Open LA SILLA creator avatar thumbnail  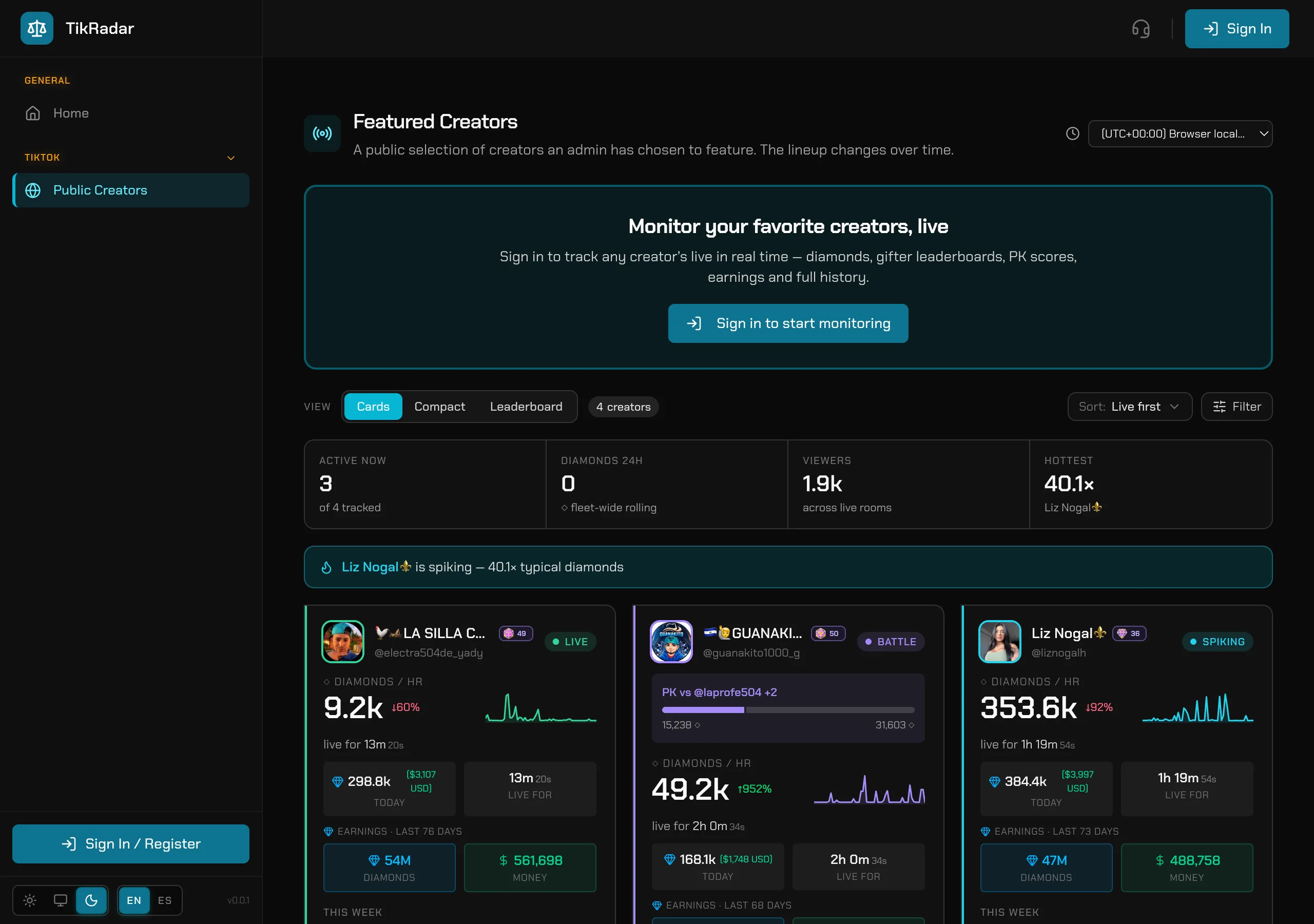tap(343, 642)
